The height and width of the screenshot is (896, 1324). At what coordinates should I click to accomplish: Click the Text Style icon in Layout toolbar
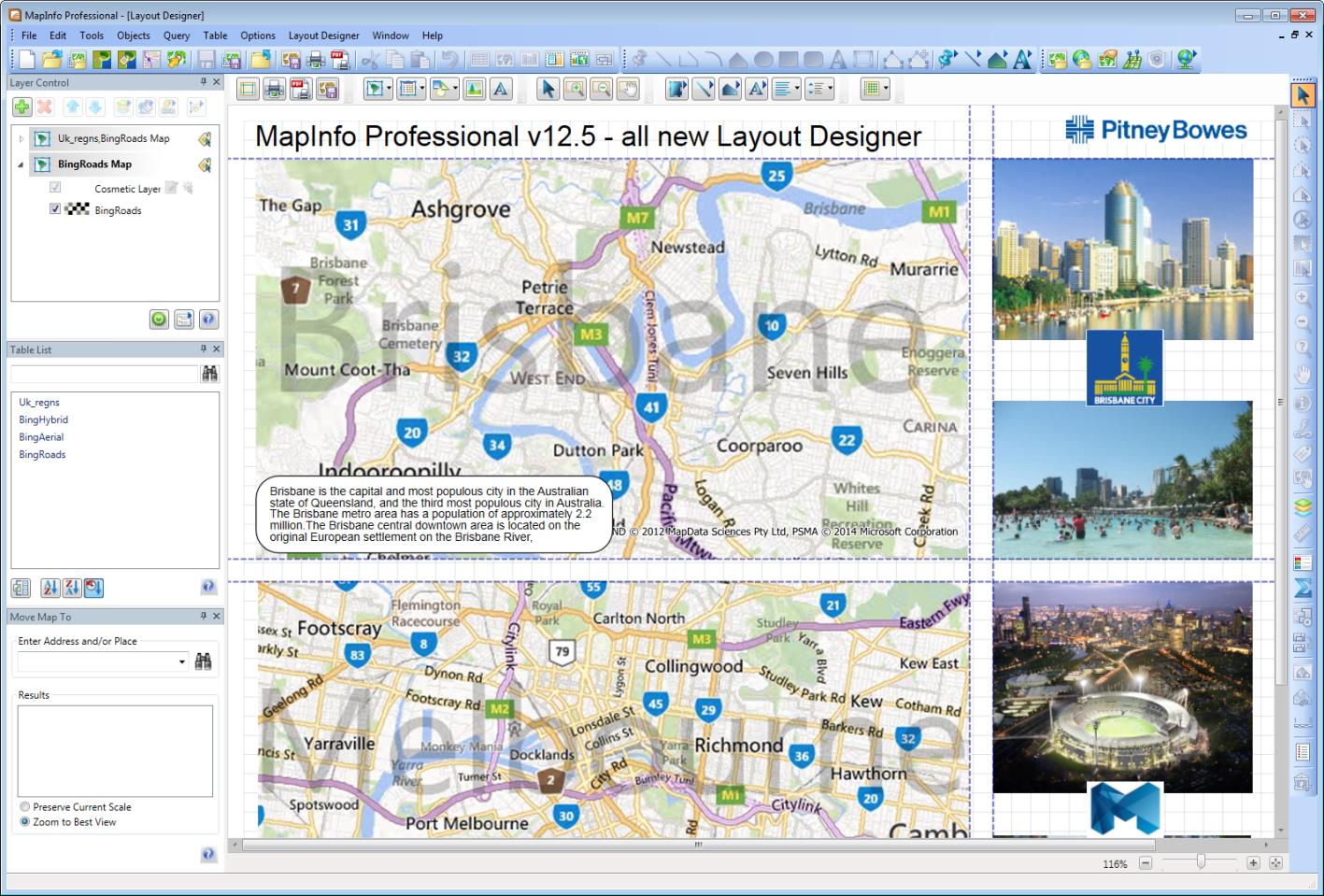click(x=757, y=90)
